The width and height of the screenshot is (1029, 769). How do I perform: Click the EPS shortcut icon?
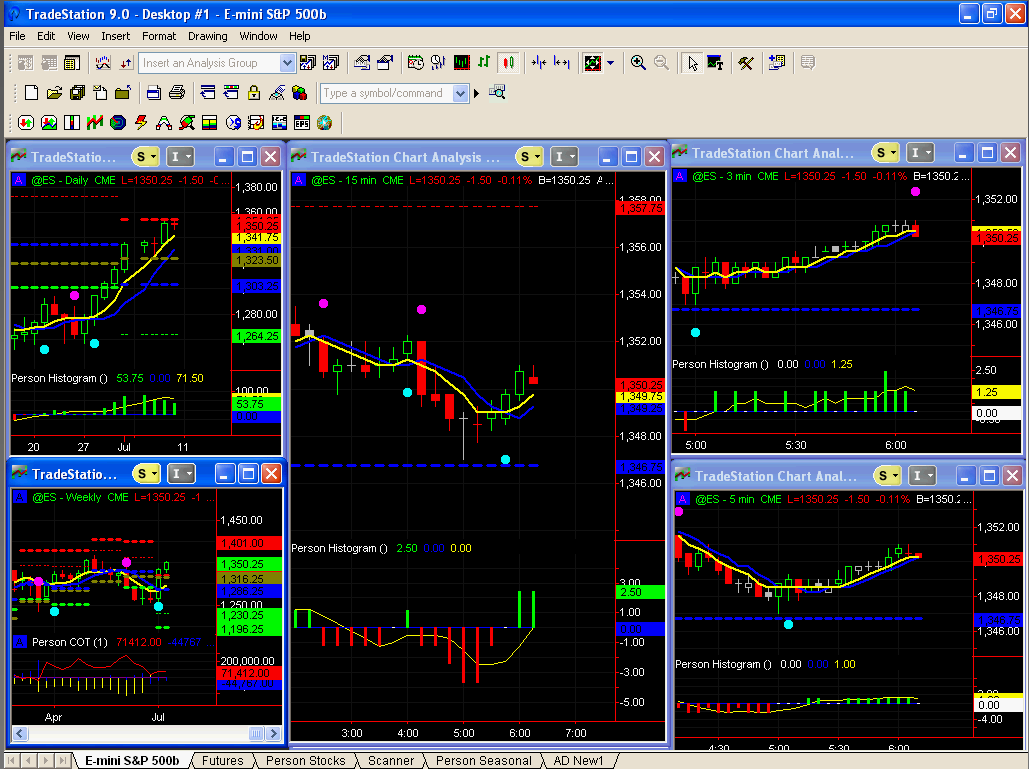click(x=302, y=123)
